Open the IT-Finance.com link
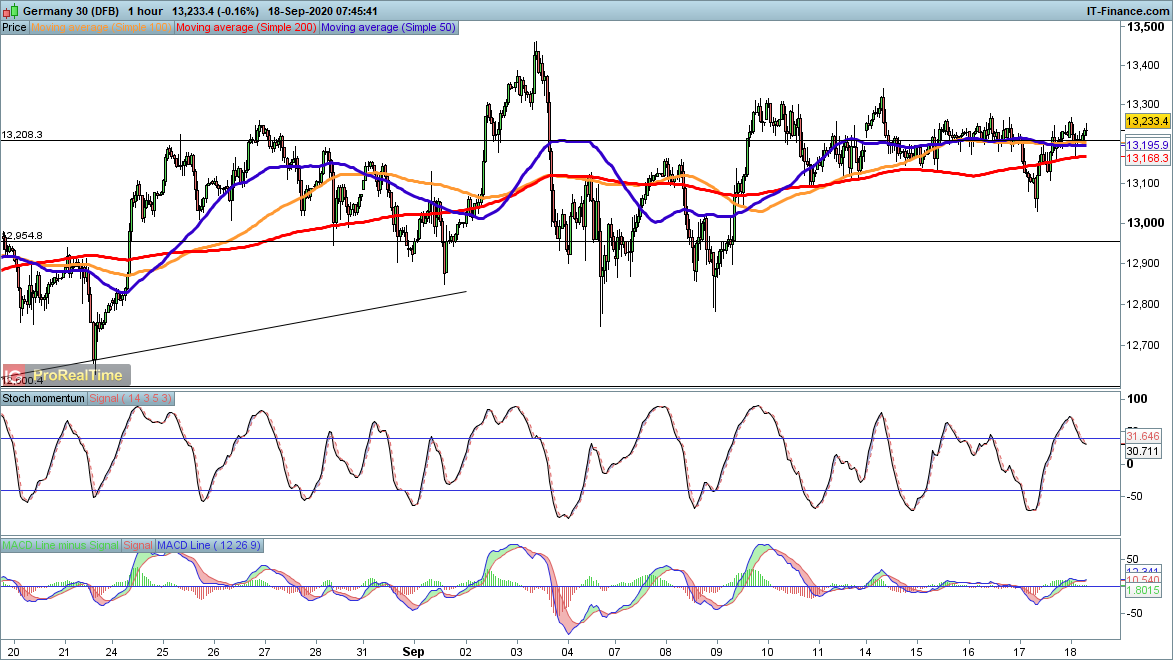1173x660 pixels. tap(1127, 11)
